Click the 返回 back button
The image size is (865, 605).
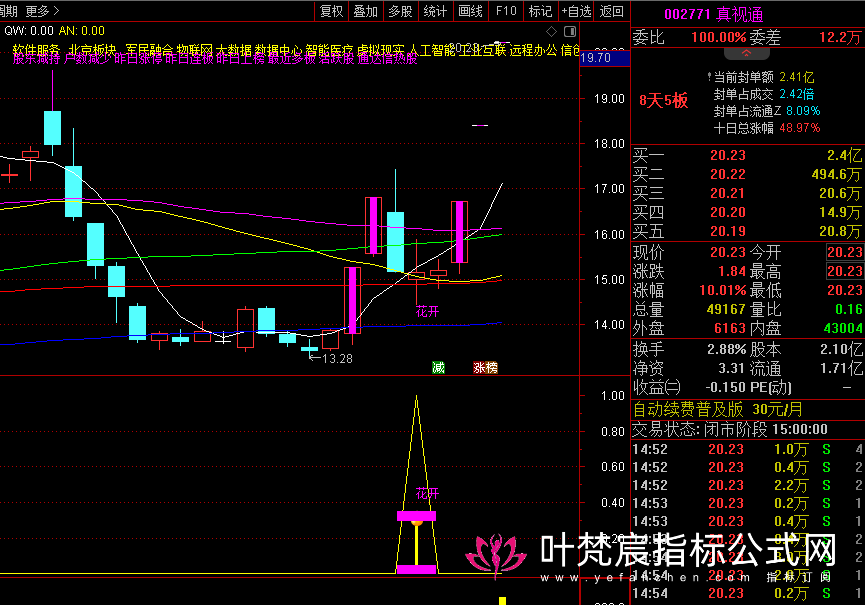(611, 11)
